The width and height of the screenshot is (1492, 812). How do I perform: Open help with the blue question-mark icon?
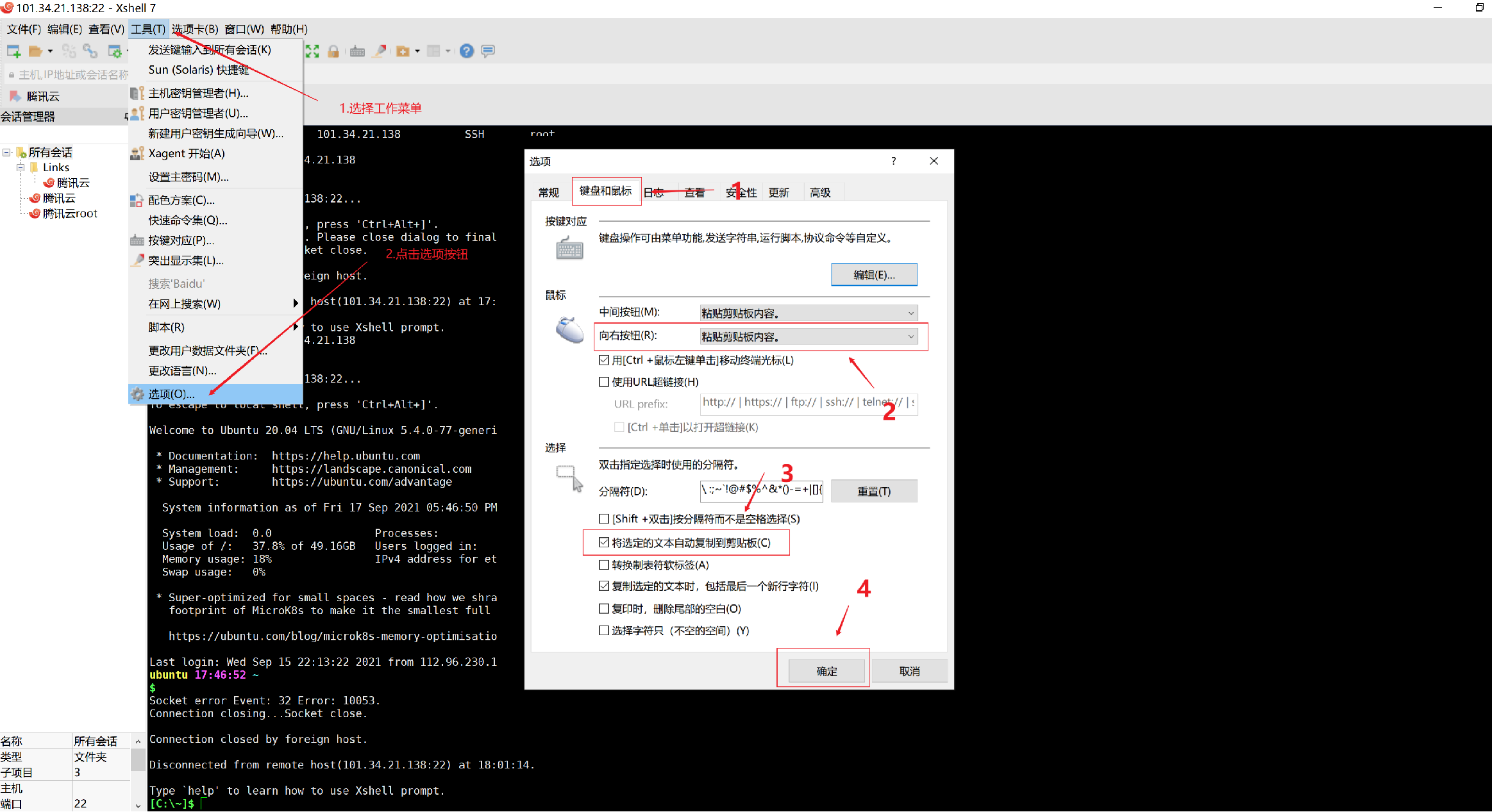467,51
